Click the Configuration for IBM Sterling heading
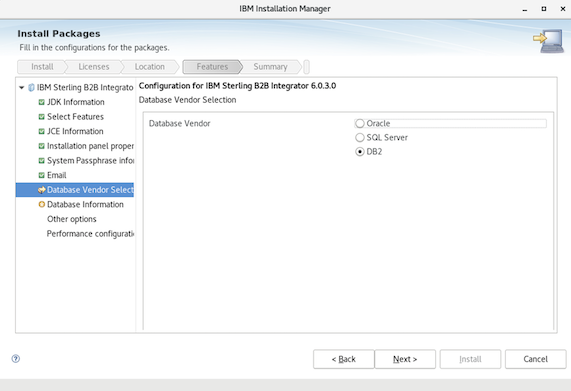 237,86
